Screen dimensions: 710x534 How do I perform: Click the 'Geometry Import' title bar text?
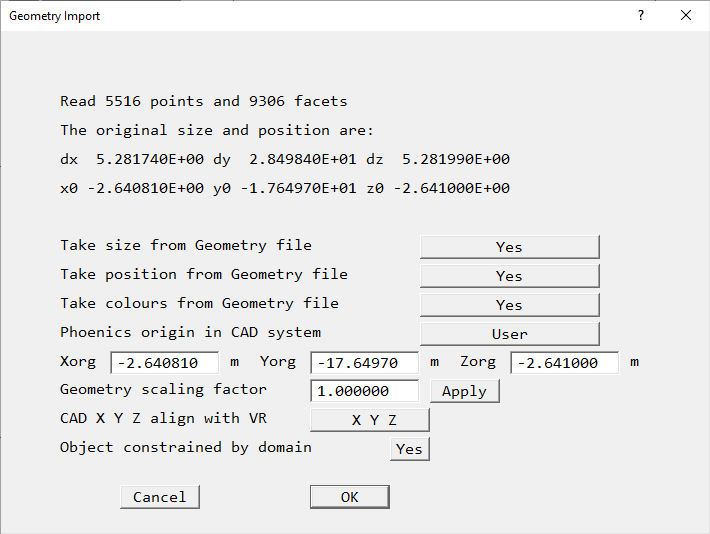pos(55,16)
